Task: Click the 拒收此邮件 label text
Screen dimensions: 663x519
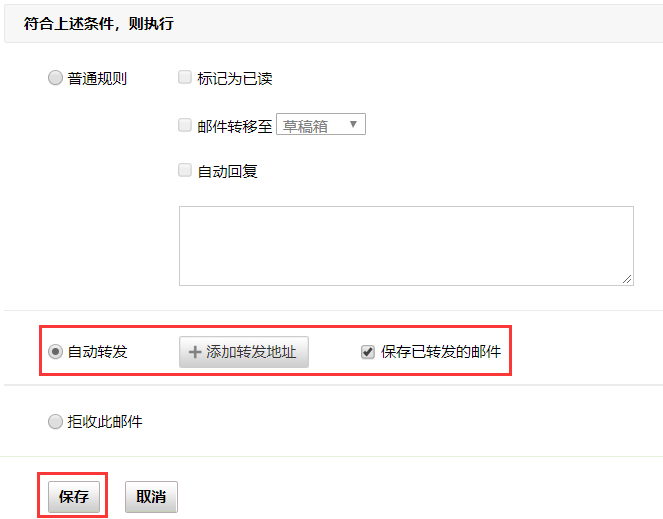Action: pyautogui.click(x=105, y=422)
